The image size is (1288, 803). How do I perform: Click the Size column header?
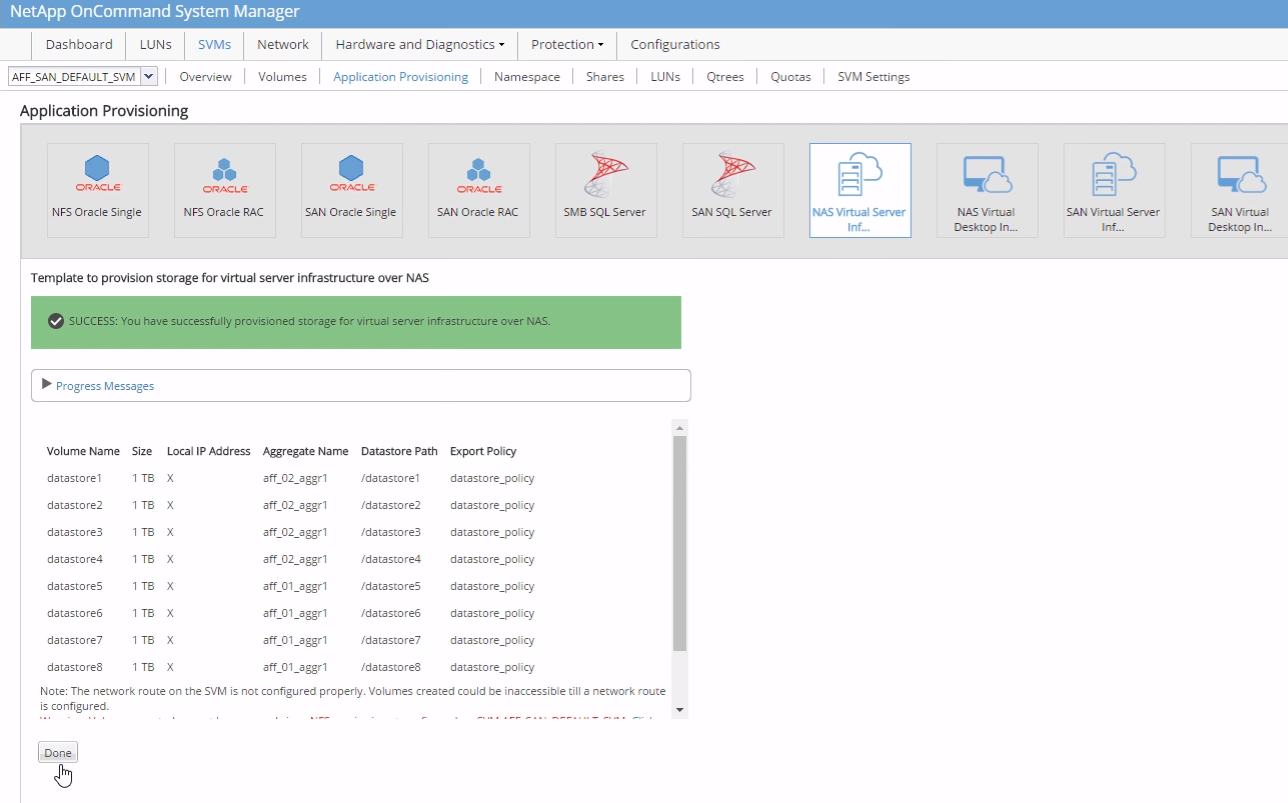[x=142, y=451]
